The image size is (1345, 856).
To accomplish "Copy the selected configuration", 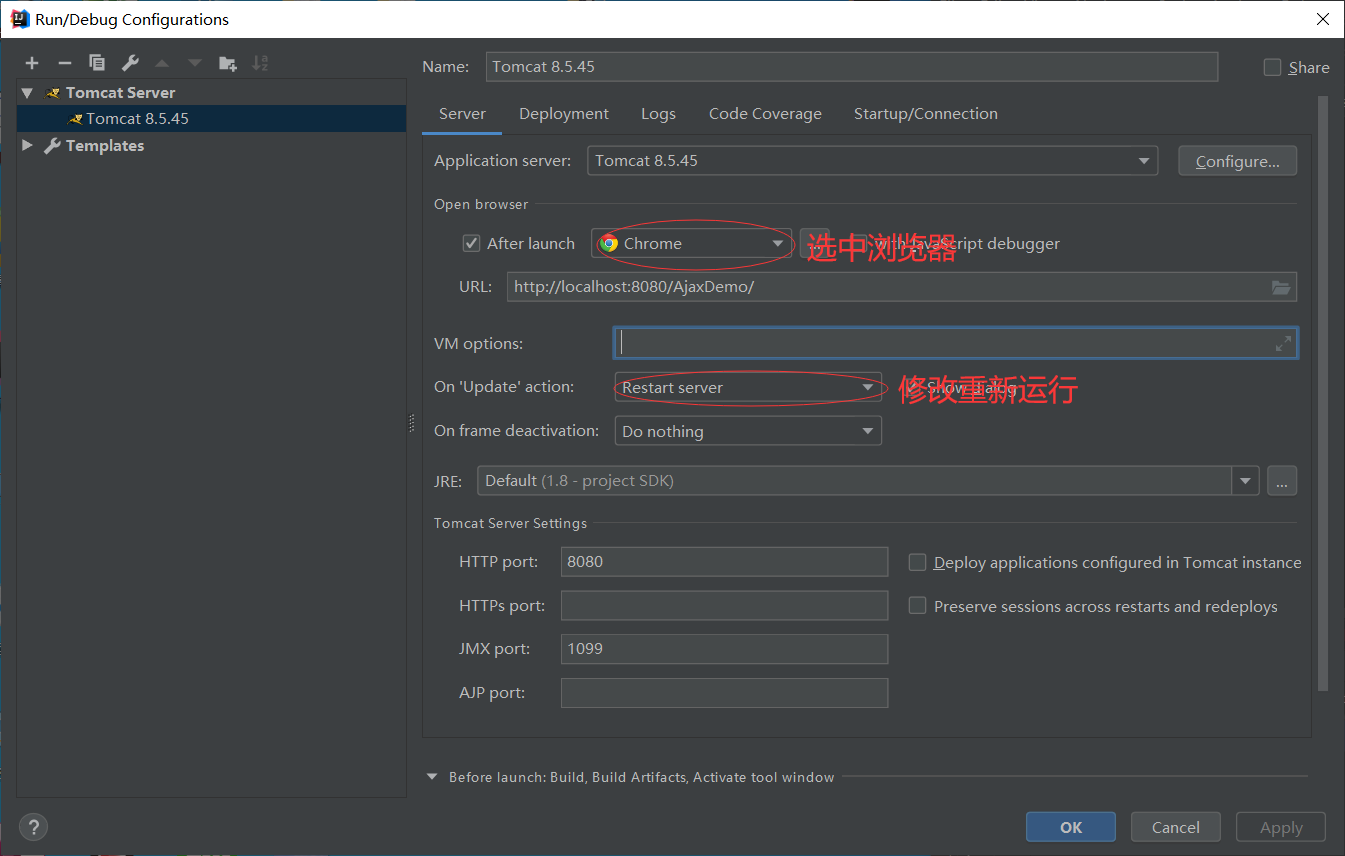I will tap(97, 63).
